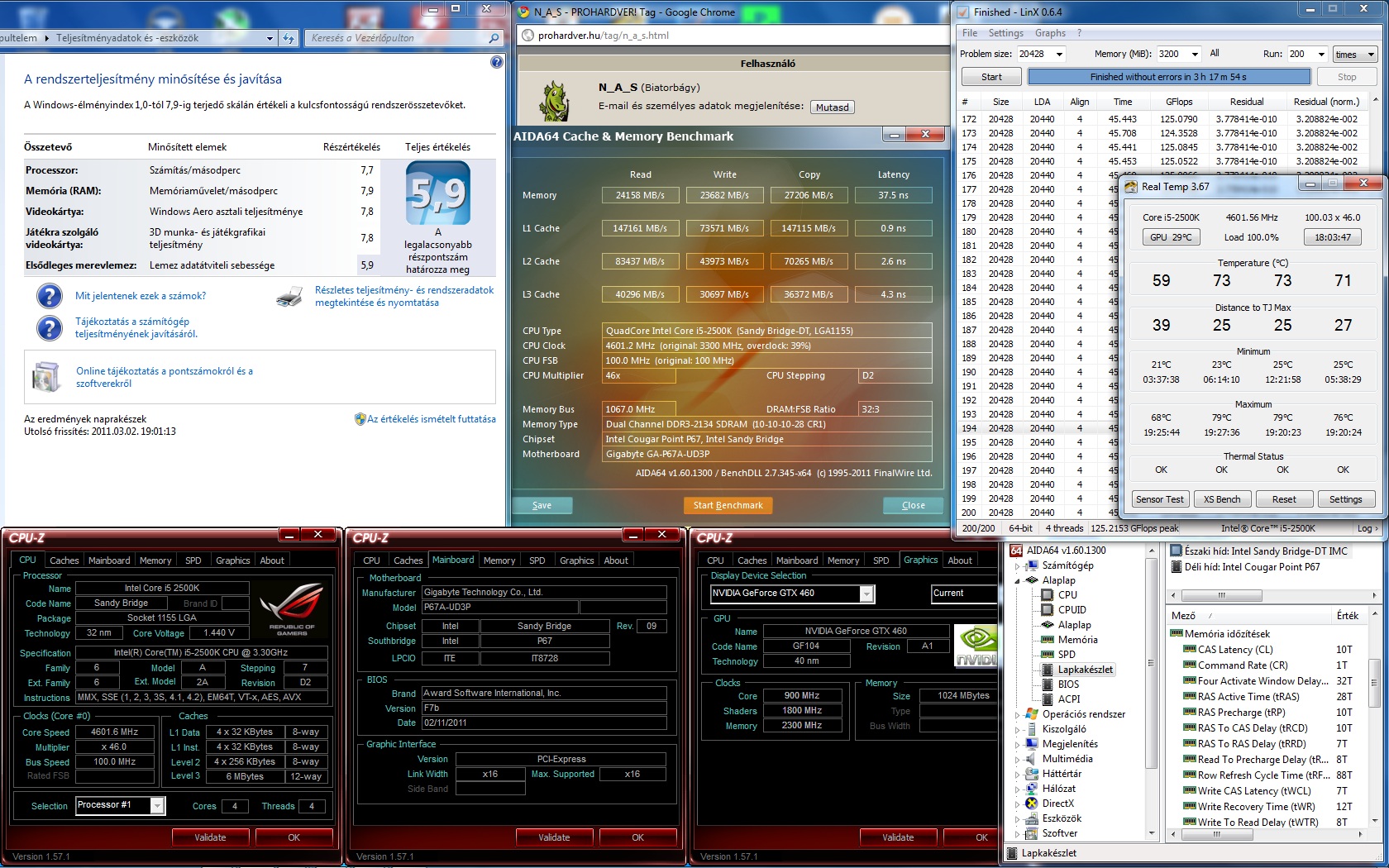Click the Szoftver icon in AIDA64 tree
This screenshot has height=868, width=1389.
pos(1031,833)
